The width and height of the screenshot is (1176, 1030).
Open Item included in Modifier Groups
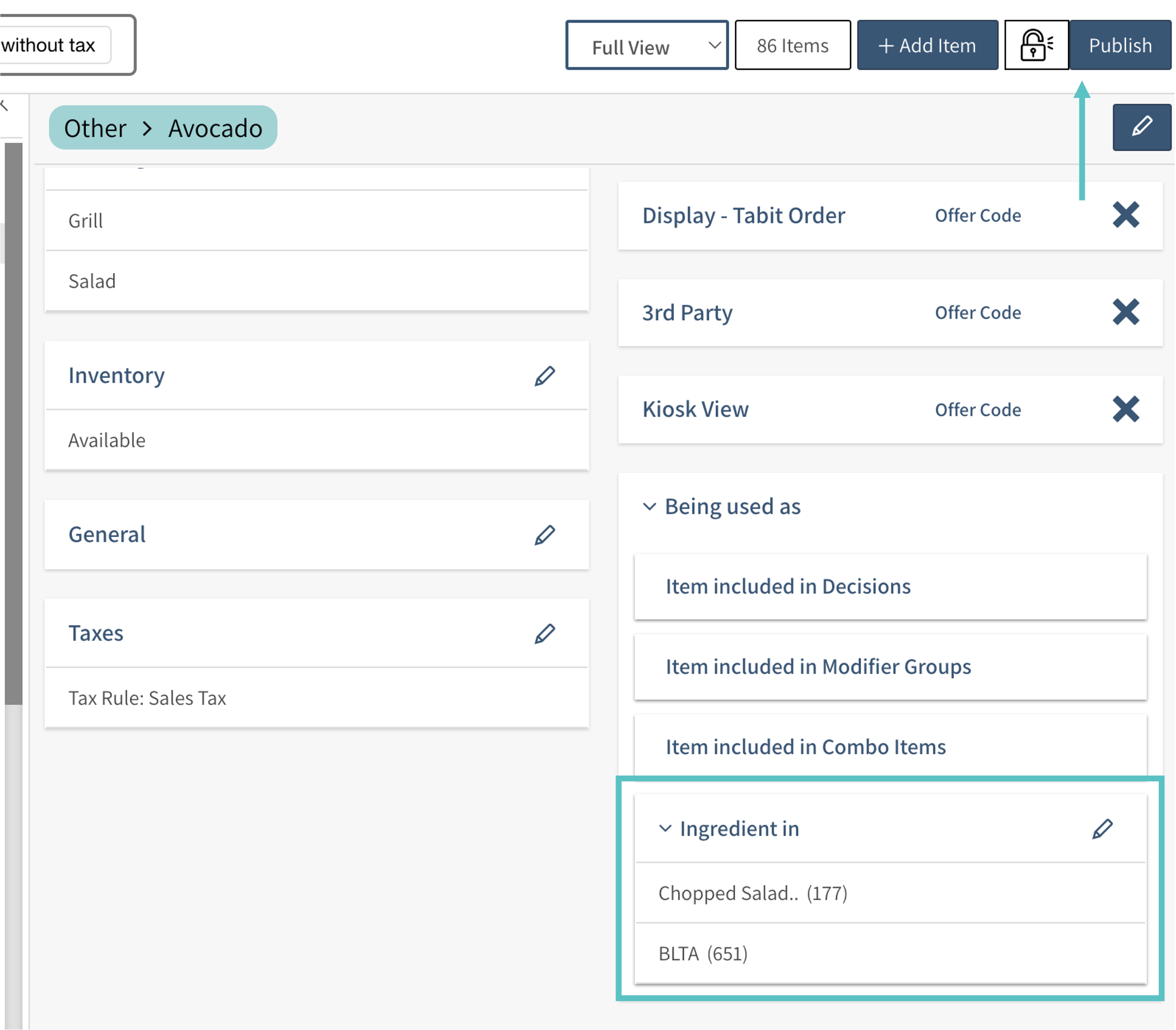818,667
